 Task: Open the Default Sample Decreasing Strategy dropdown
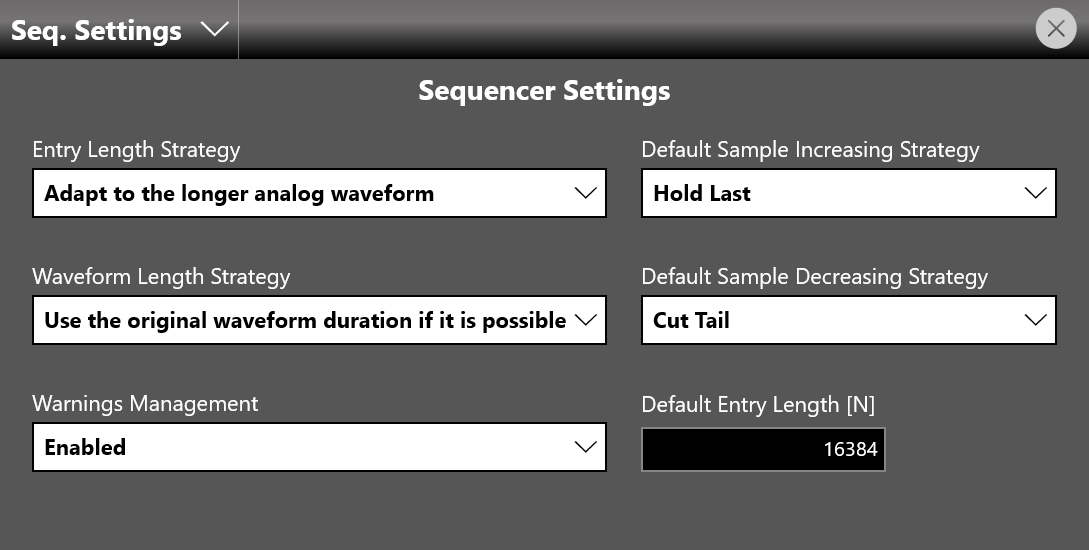pyautogui.click(x=849, y=320)
